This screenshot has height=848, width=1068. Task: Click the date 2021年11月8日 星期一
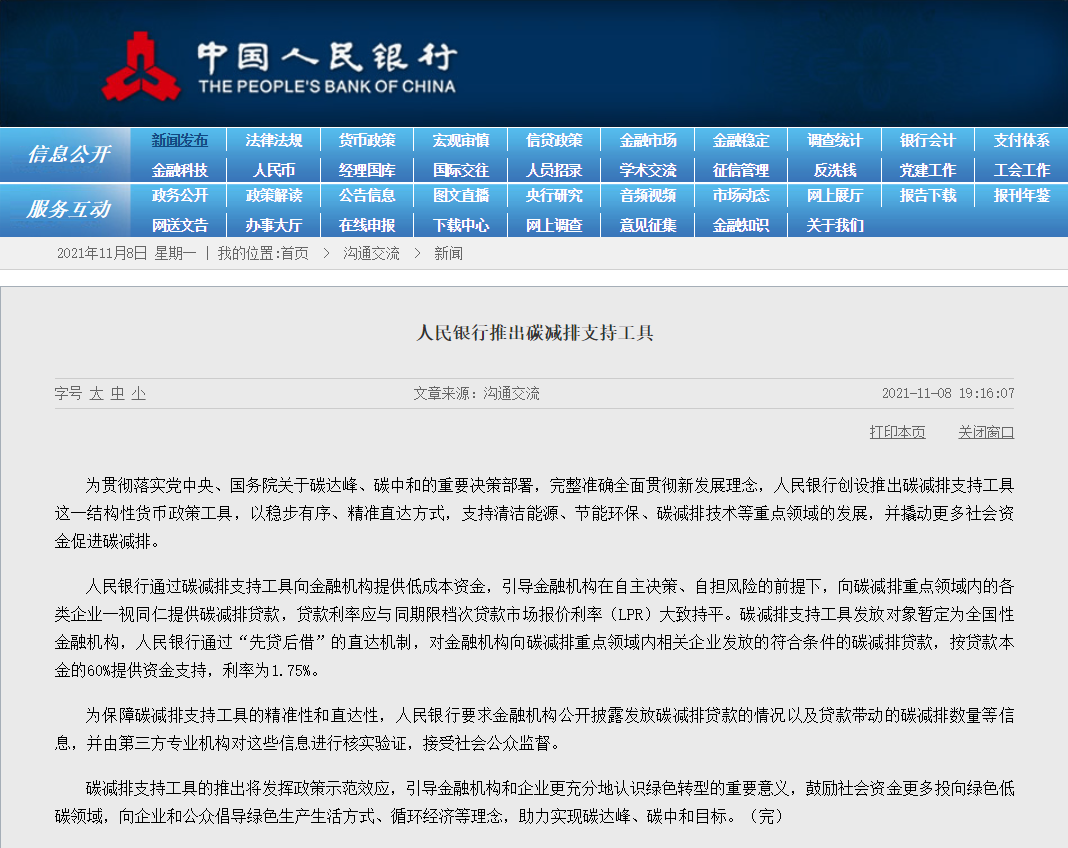[127, 253]
